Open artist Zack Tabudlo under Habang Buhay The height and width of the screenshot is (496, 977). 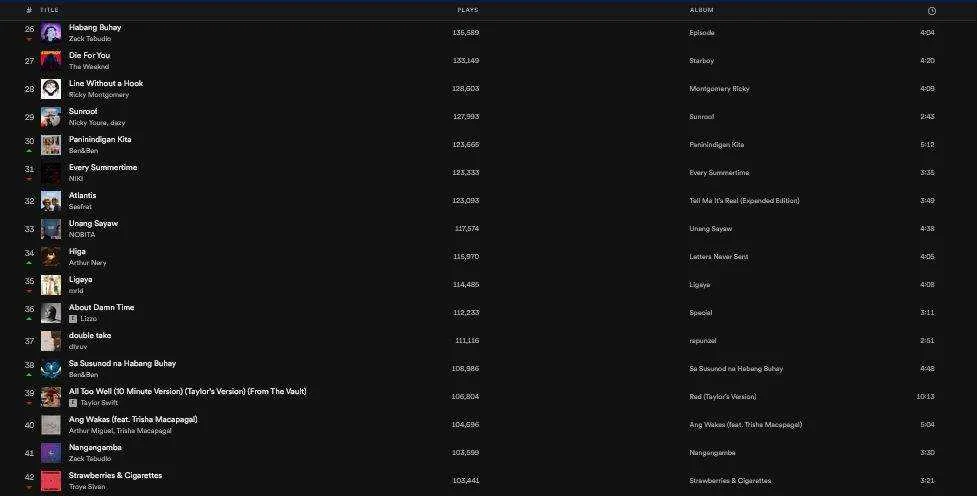click(90, 39)
